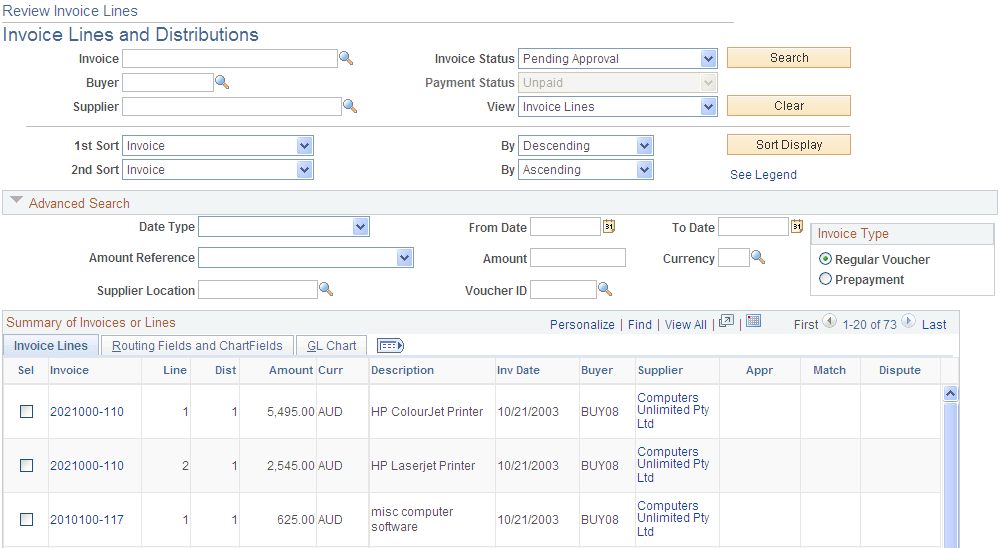Click the amount 5,495.00 cell
1001x548 pixels.
tap(290, 412)
